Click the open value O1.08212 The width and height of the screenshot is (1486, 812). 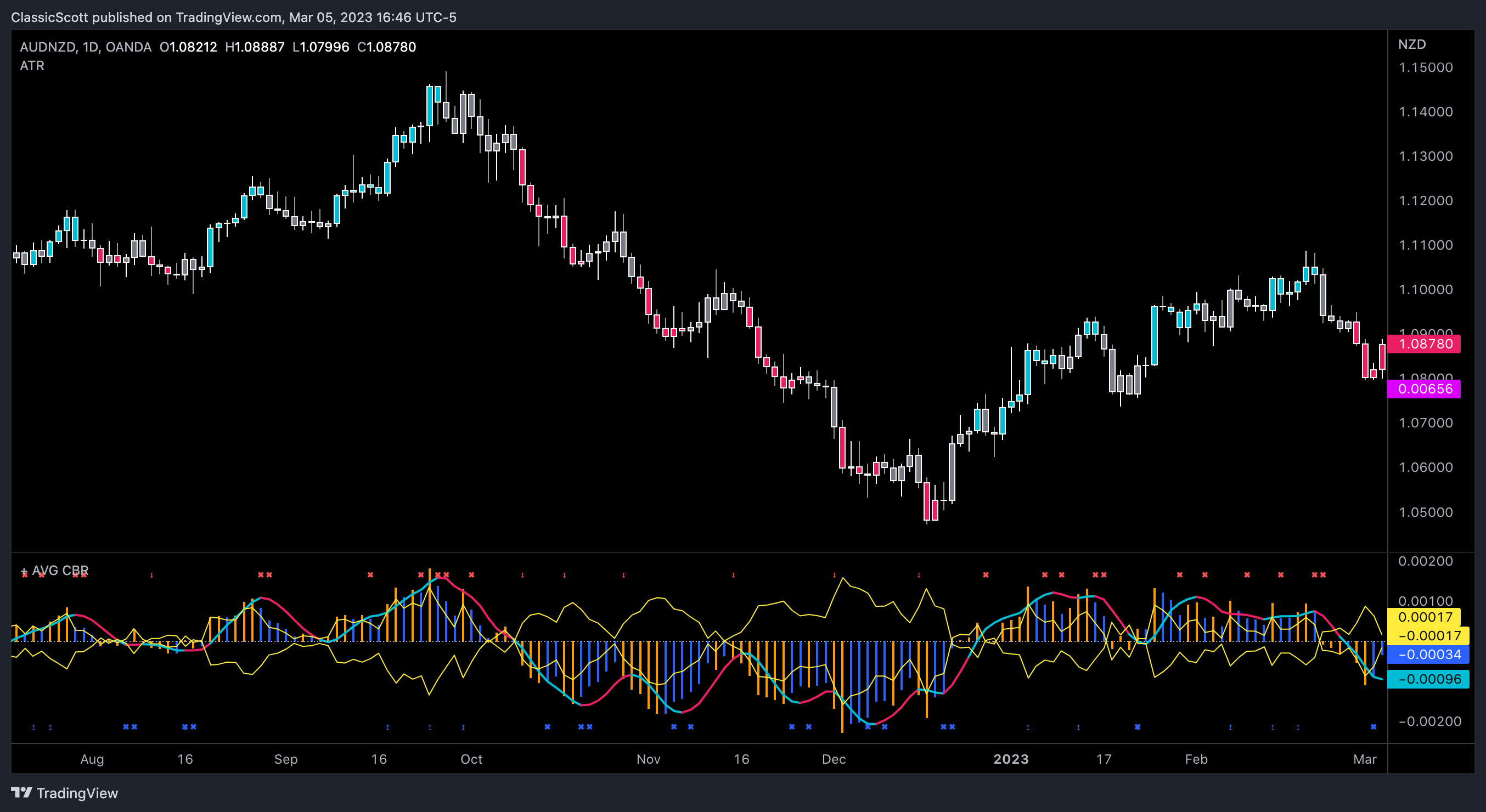(189, 47)
